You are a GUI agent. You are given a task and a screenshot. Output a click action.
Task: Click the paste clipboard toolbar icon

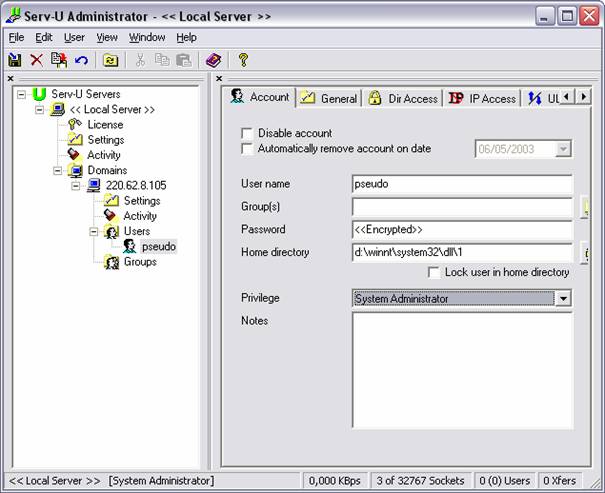point(184,60)
